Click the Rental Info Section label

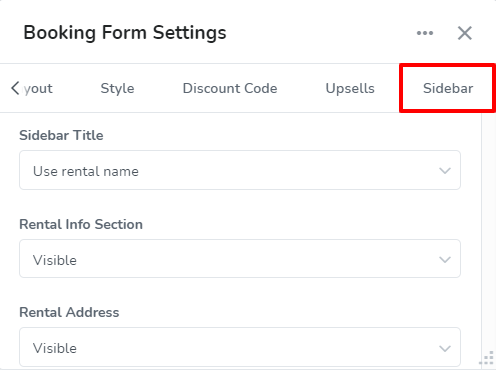81,224
